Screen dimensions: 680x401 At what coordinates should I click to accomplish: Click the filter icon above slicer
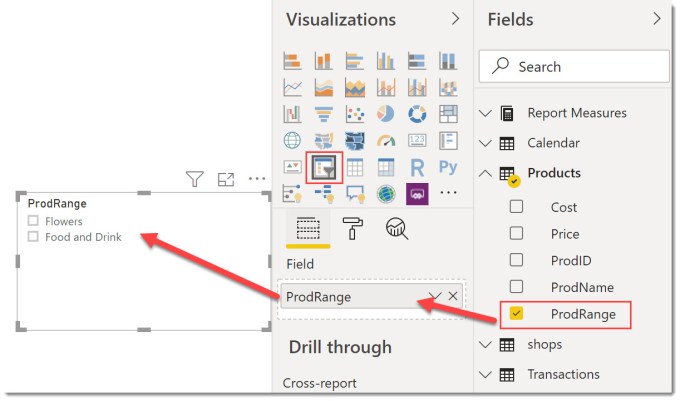click(194, 179)
